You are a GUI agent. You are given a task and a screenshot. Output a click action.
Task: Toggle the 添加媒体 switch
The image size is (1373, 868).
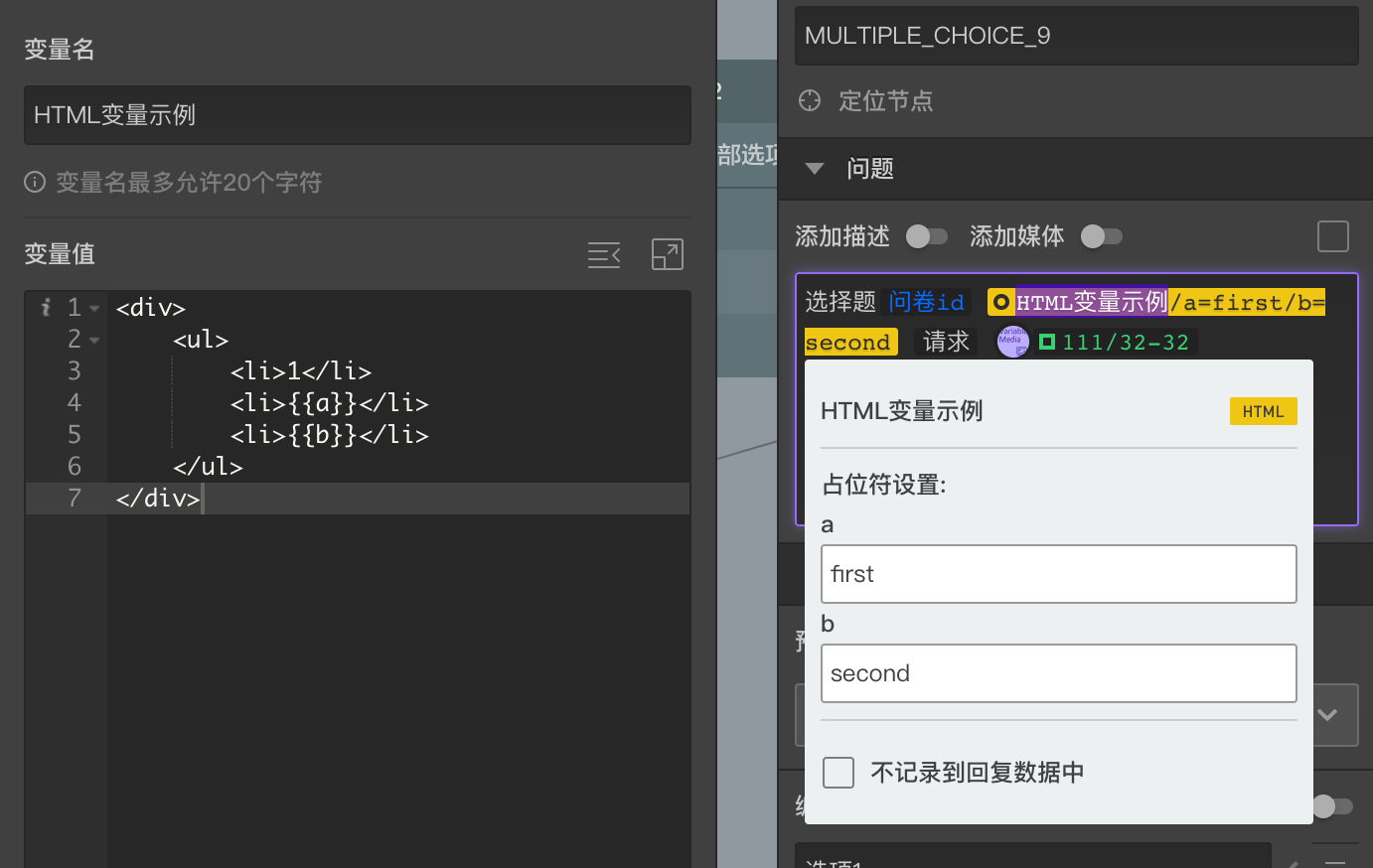(1101, 236)
